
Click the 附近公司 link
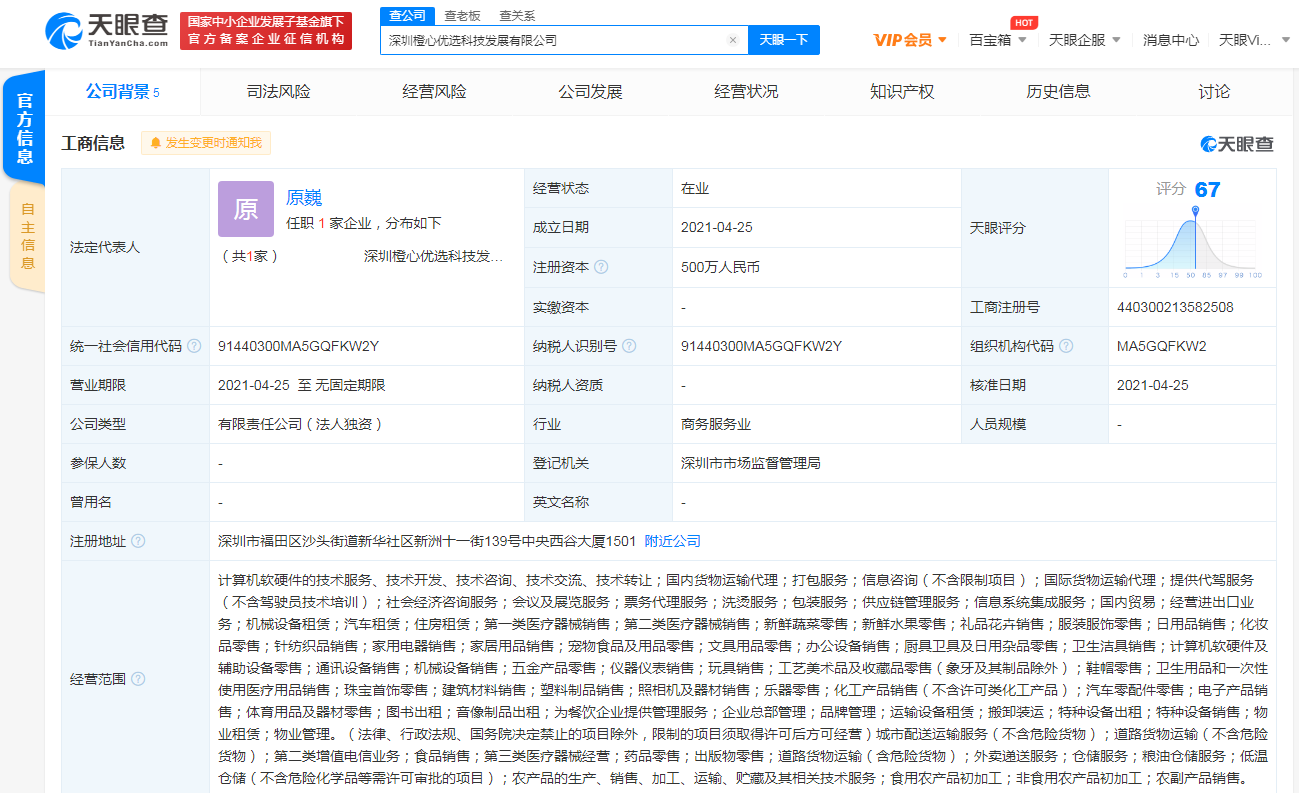click(x=672, y=541)
